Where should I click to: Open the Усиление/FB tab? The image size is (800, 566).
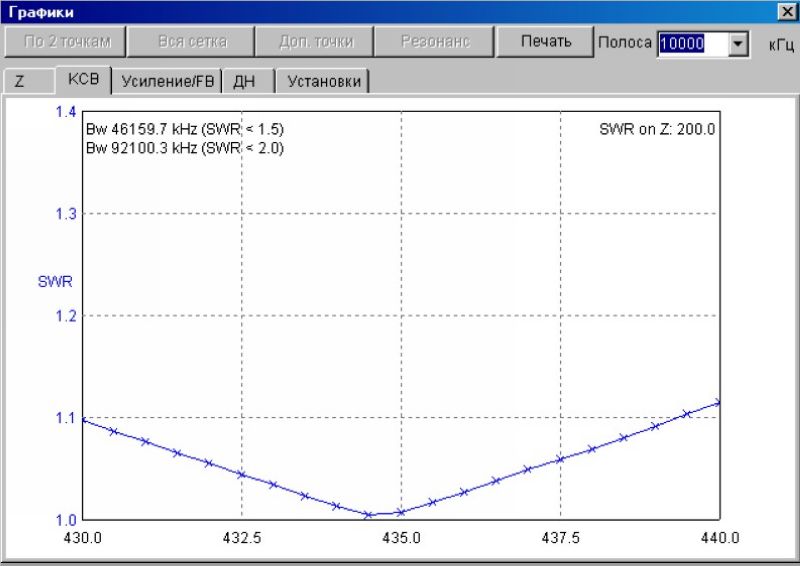click(x=166, y=81)
